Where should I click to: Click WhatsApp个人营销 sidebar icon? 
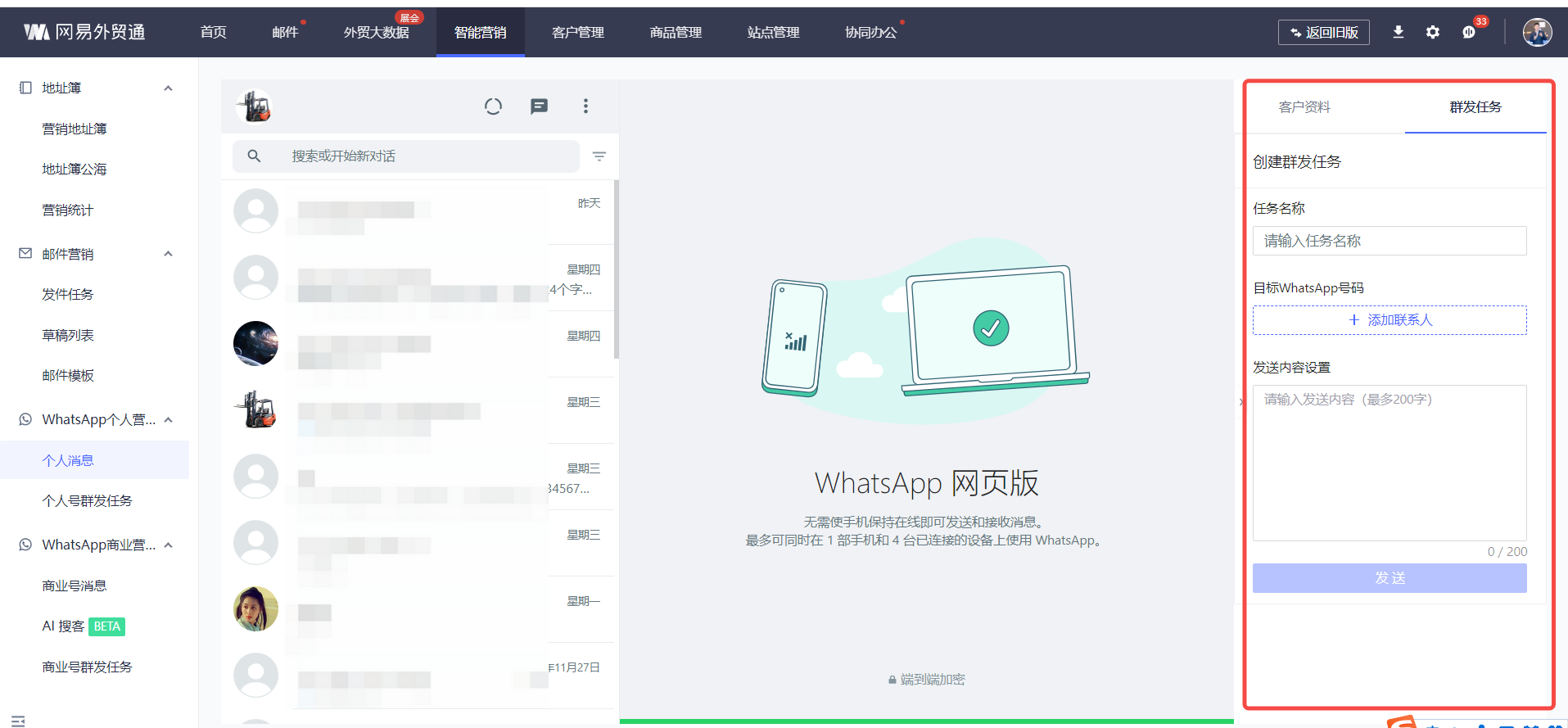coord(25,419)
